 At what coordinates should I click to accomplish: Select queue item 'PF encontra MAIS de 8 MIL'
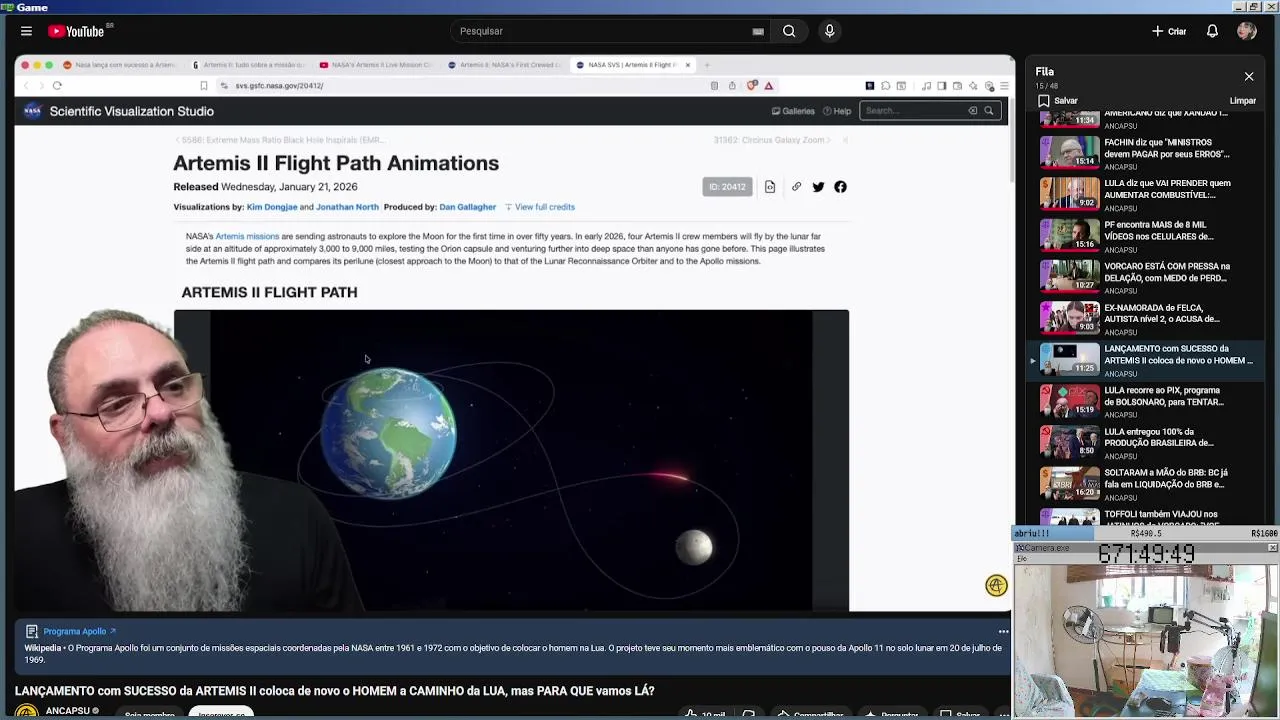[1146, 236]
